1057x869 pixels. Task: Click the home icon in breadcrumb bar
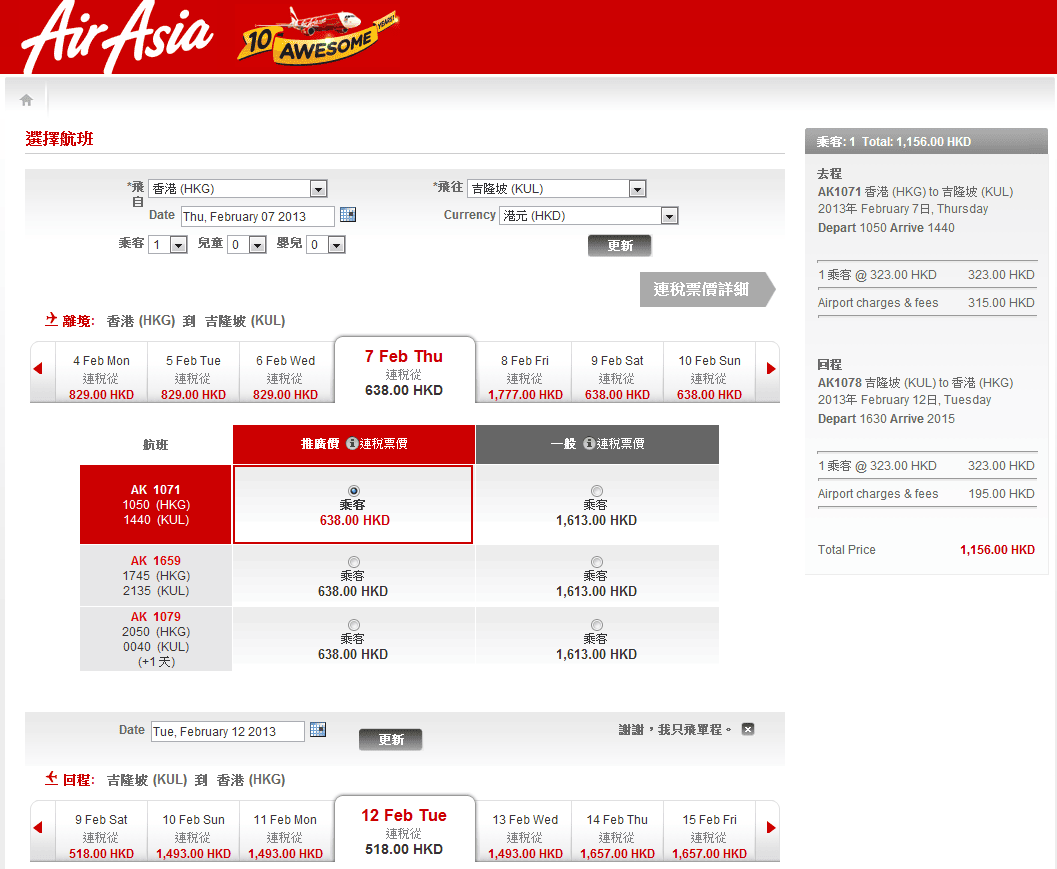pos(26,100)
